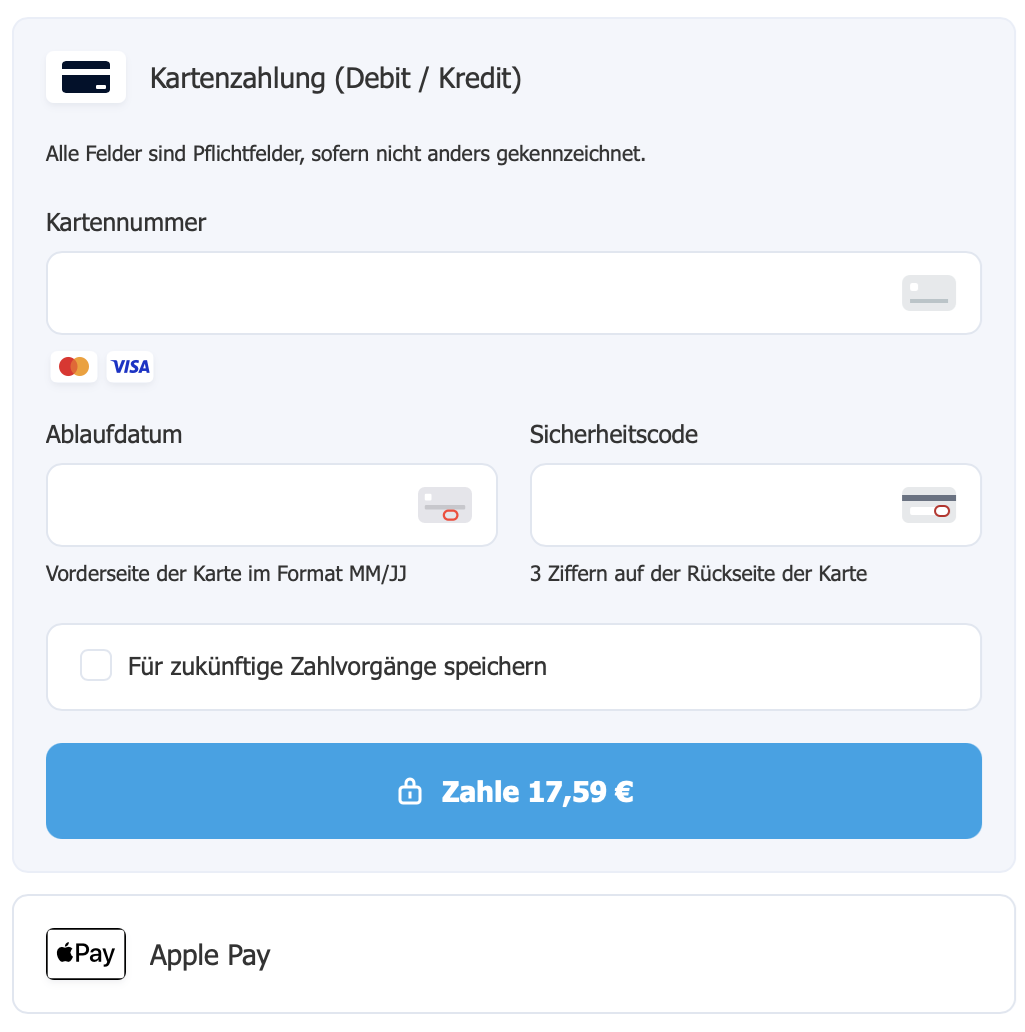Select the Mastercard logo
1025x1032 pixels.
tap(73, 366)
